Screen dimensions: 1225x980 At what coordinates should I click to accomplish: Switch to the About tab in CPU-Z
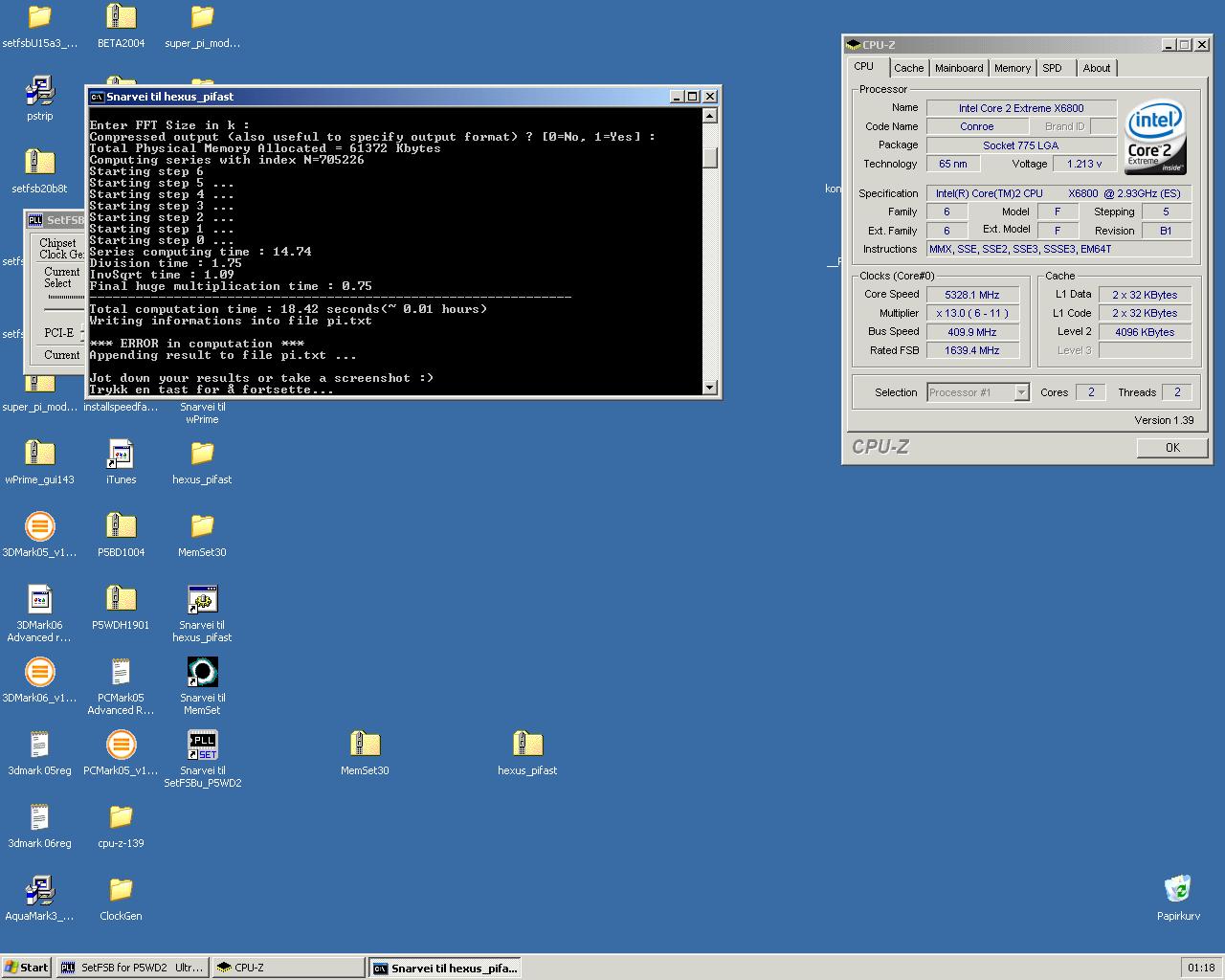(1097, 68)
